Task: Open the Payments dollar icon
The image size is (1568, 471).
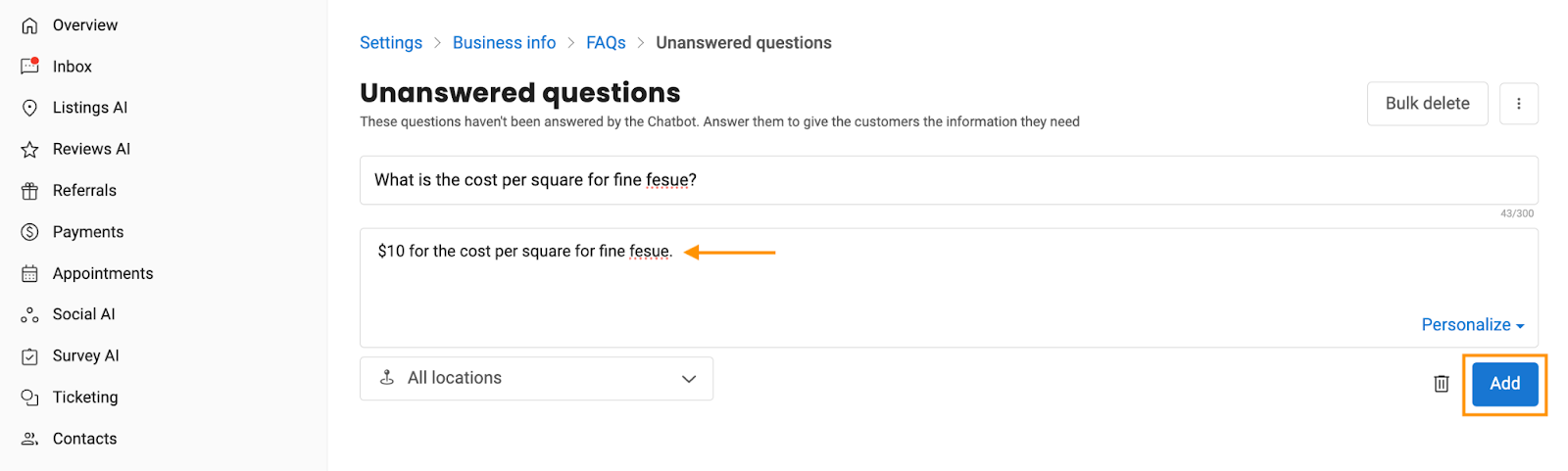Action: (30, 232)
